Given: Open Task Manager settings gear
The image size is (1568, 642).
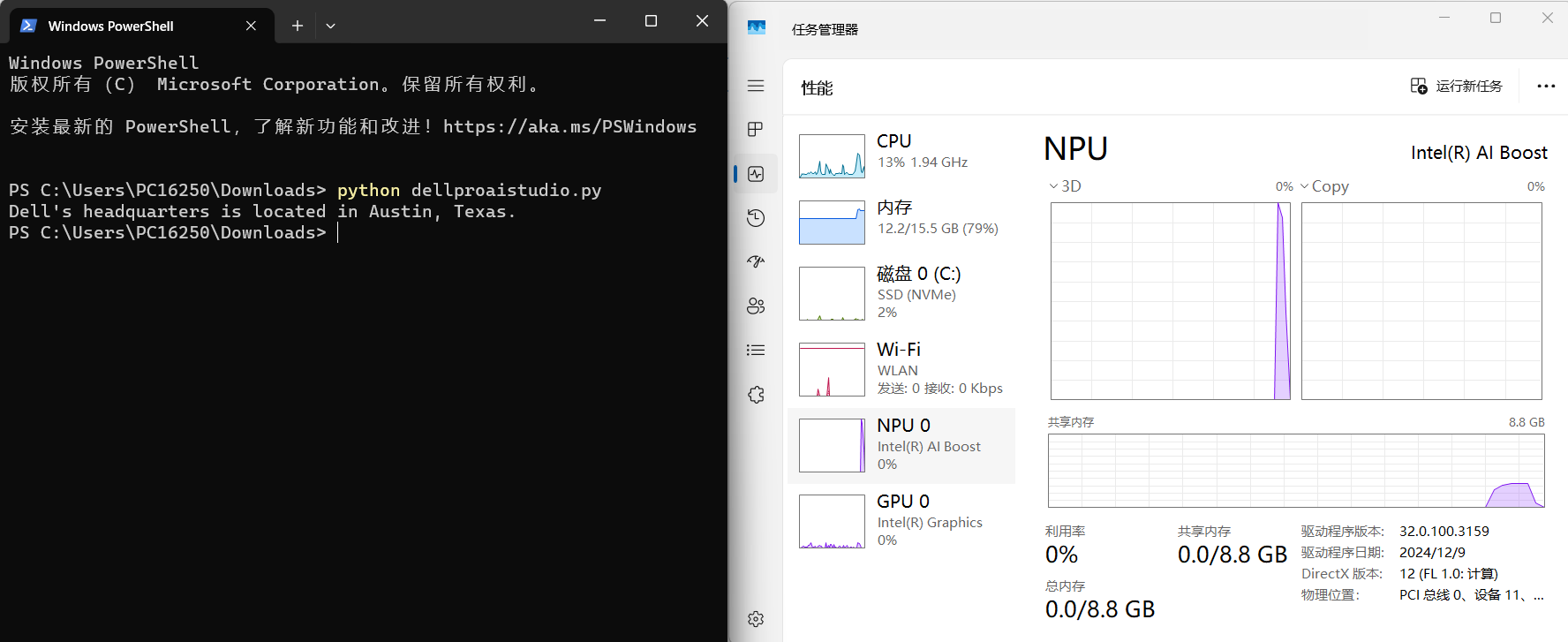Looking at the screenshot, I should point(756,619).
